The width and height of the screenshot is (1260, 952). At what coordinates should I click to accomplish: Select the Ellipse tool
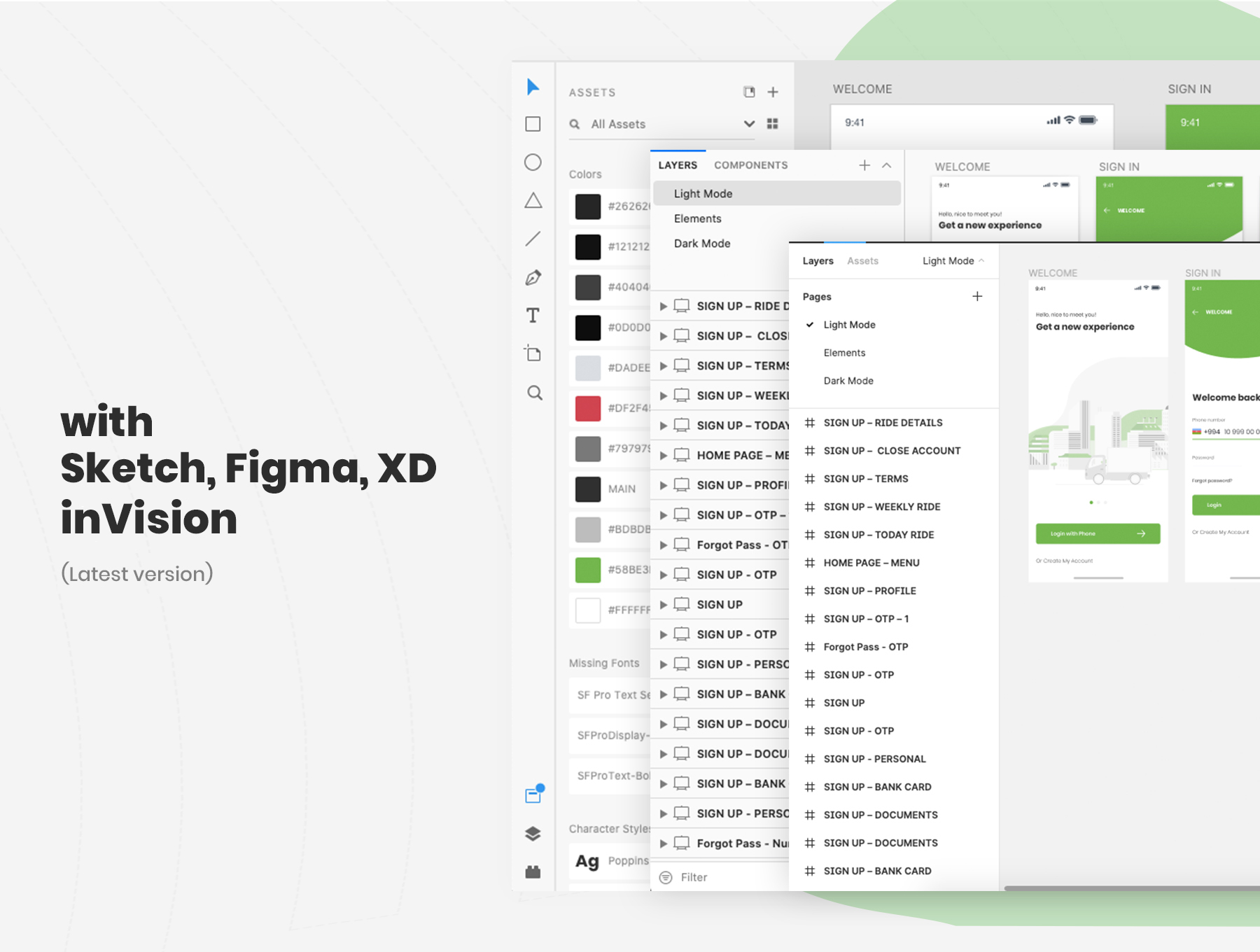click(533, 162)
